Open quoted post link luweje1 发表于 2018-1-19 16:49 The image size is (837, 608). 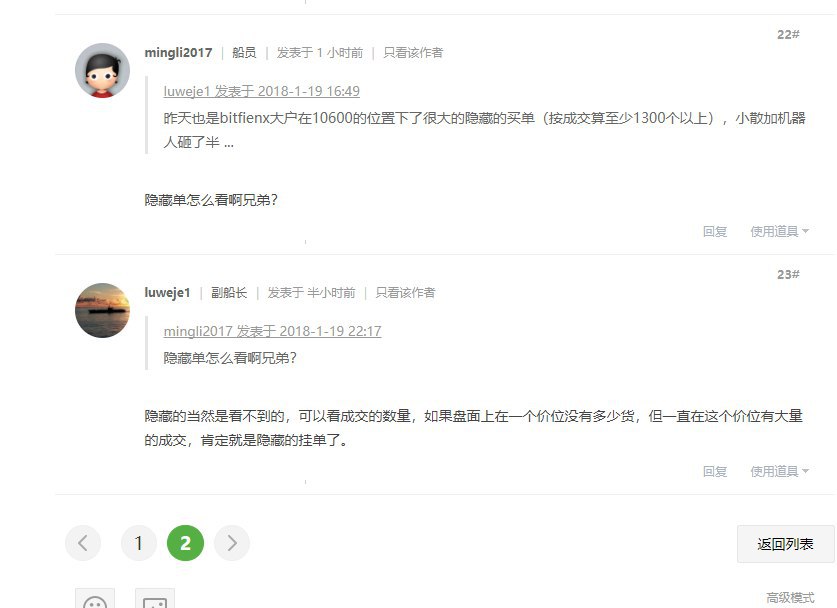point(262,91)
